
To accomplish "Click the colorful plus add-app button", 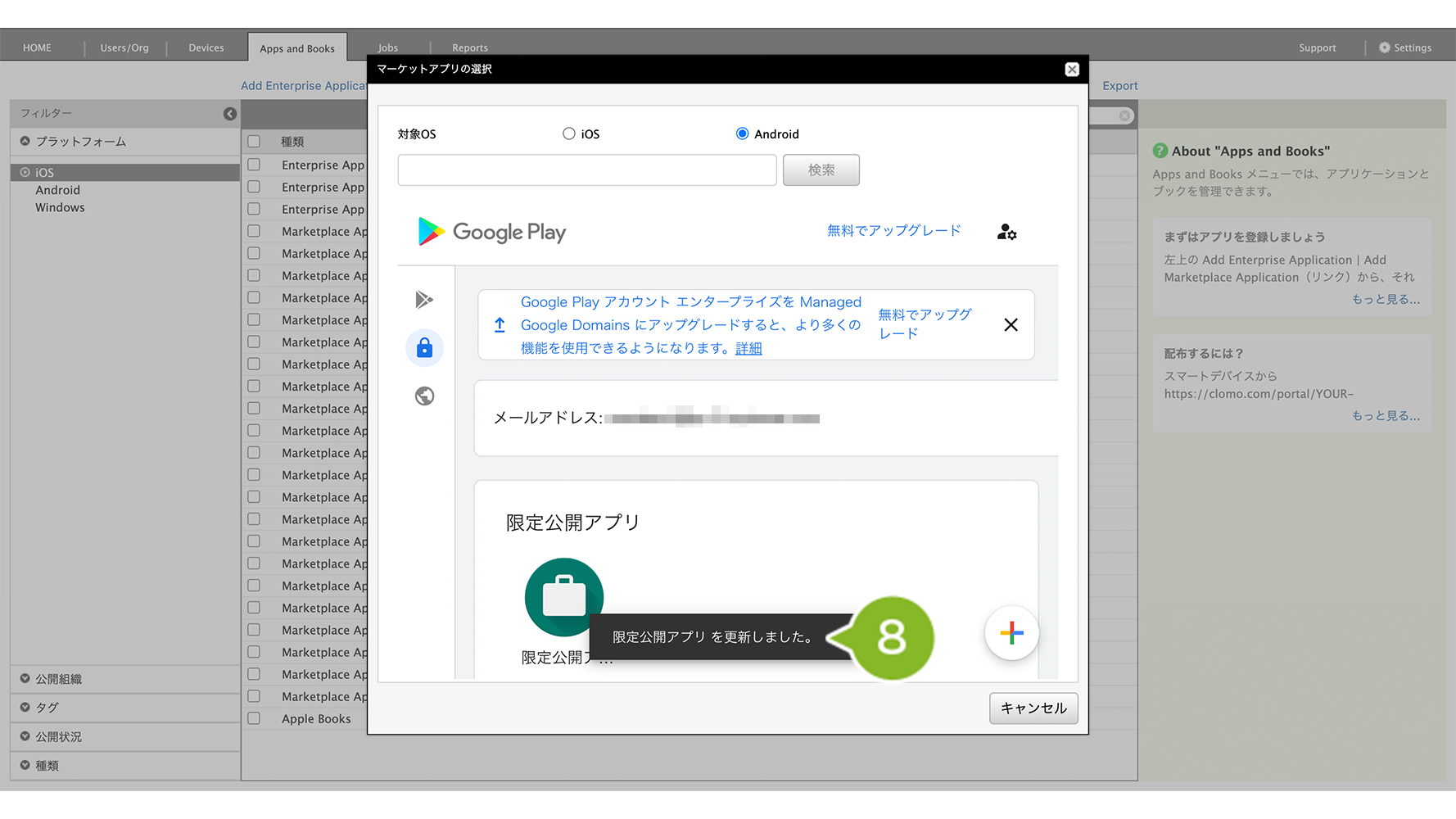I will tap(1011, 633).
